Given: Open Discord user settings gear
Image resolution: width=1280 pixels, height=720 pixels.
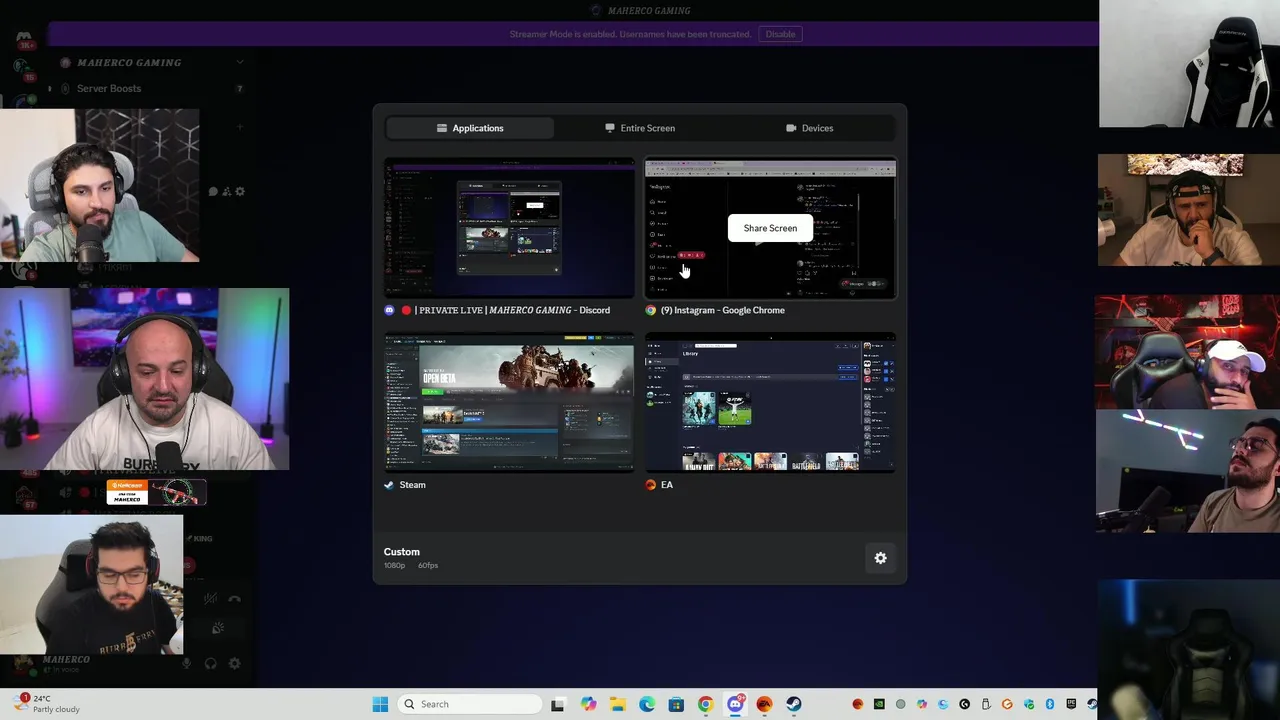Looking at the screenshot, I should click(234, 663).
